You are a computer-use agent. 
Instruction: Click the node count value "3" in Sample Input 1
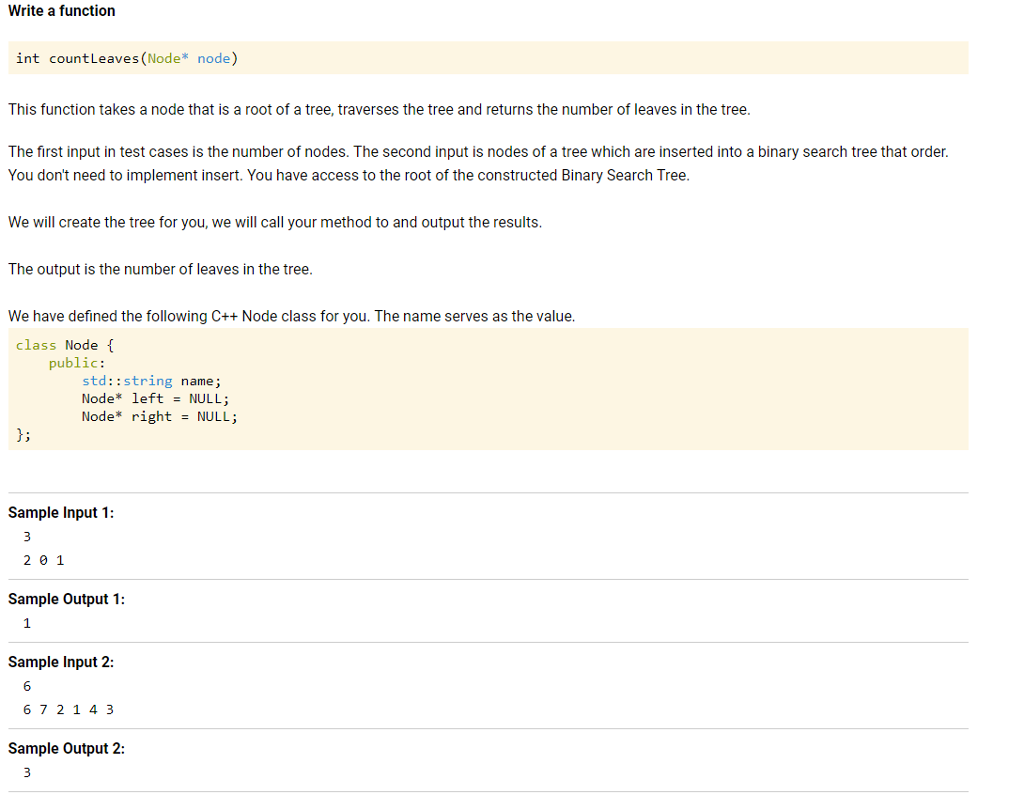27,536
